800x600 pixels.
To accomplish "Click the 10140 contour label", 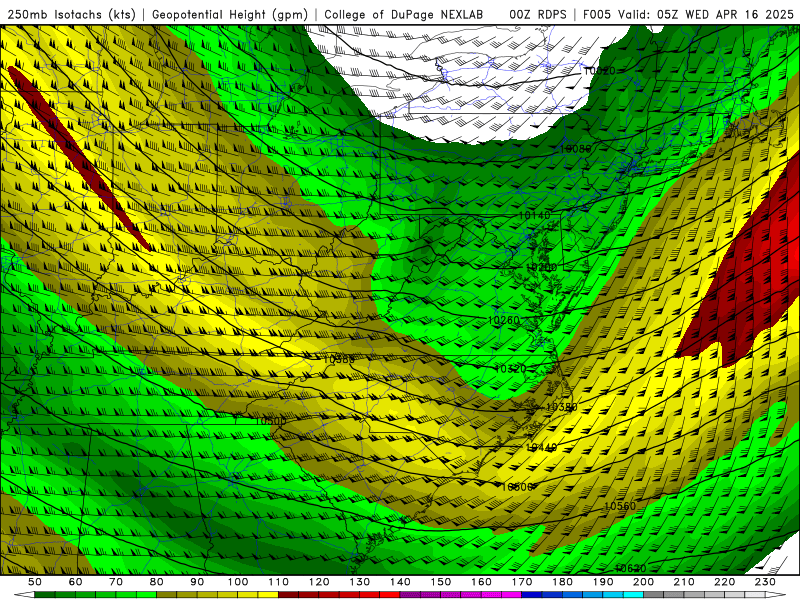I will (x=535, y=215).
